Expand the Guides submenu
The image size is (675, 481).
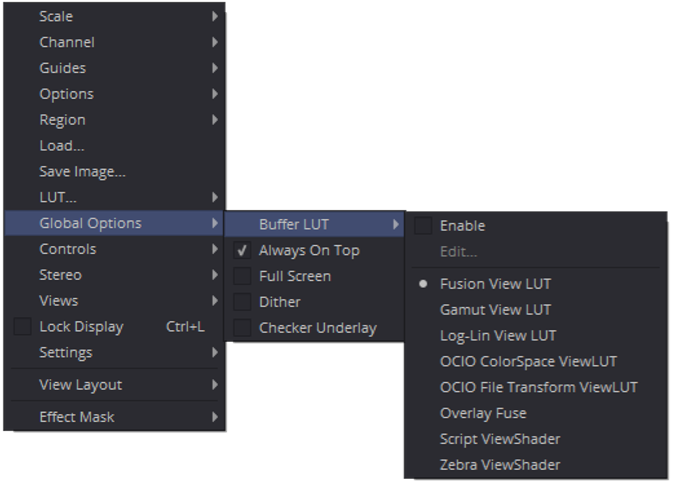click(62, 68)
